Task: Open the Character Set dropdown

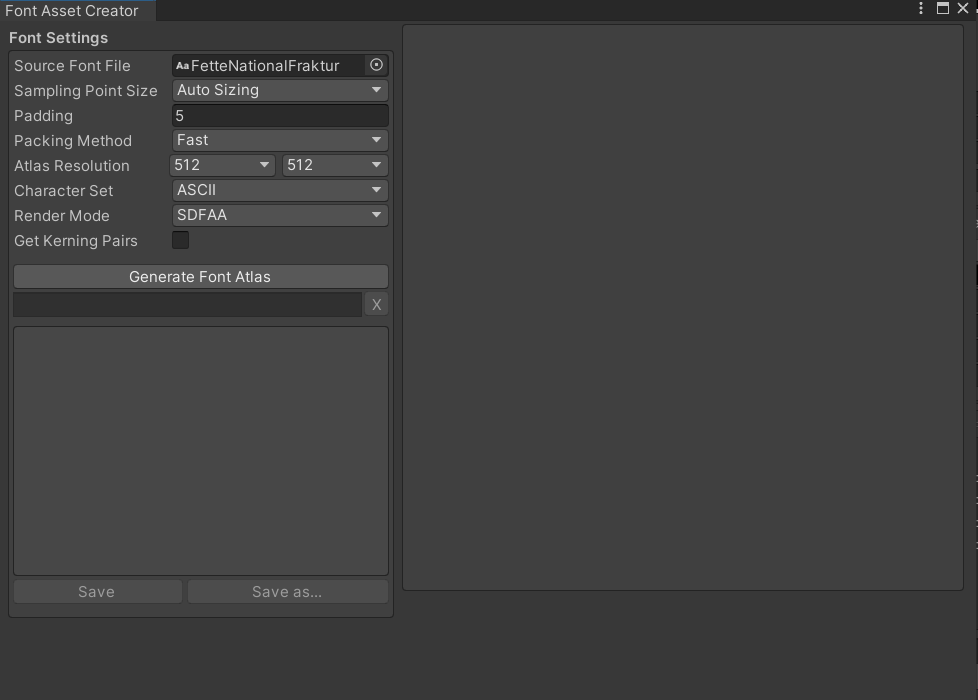Action: 280,190
